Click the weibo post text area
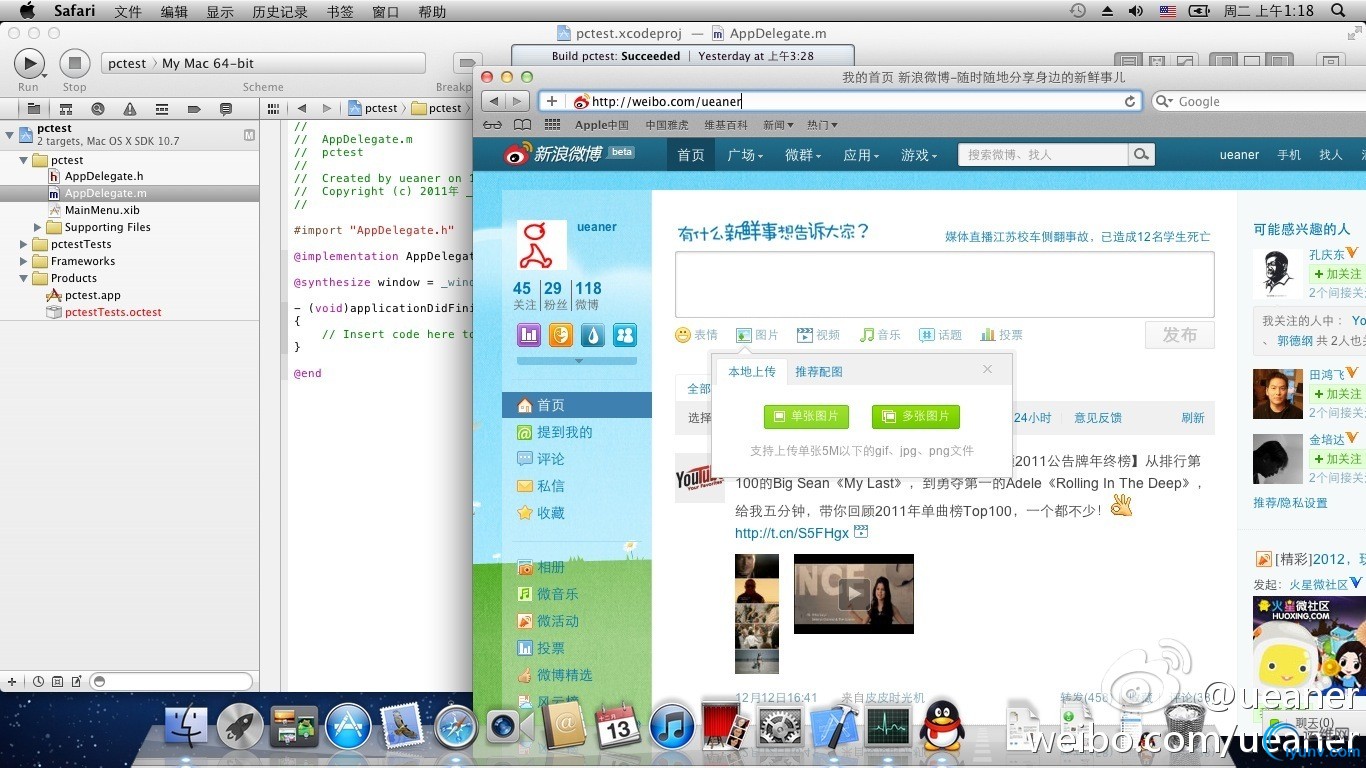The width and height of the screenshot is (1366, 768). [945, 284]
